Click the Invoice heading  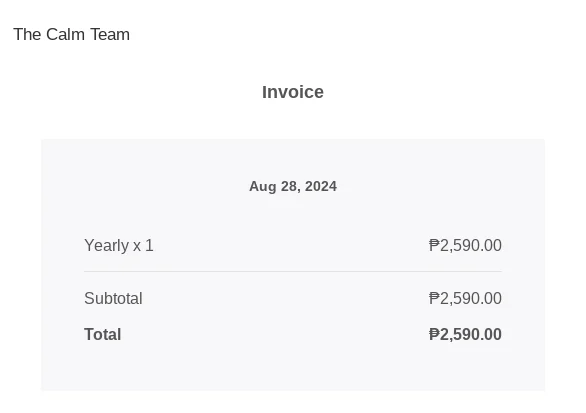point(293,92)
